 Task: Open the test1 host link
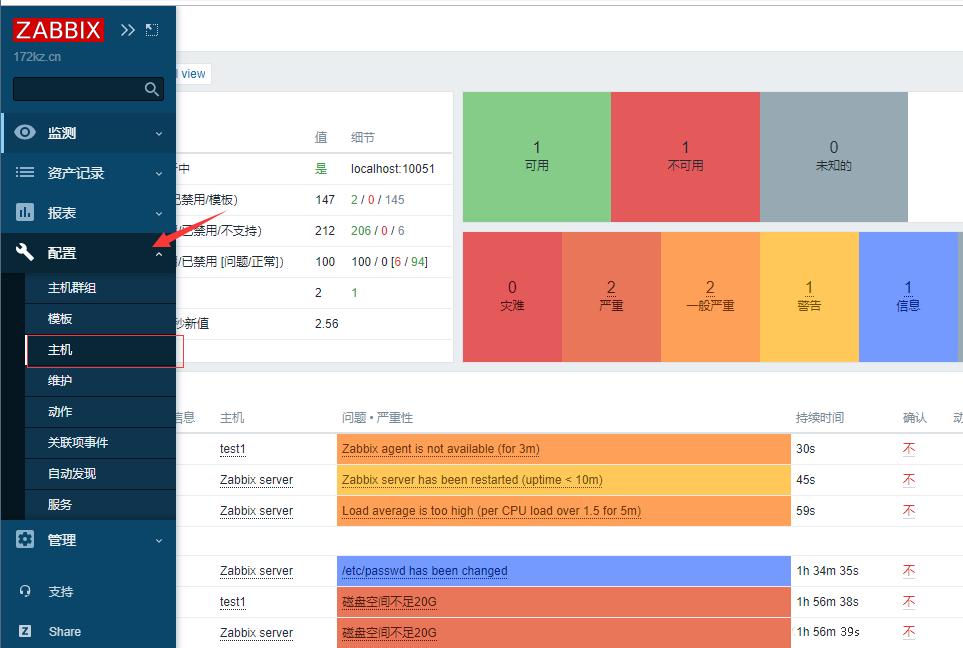232,448
